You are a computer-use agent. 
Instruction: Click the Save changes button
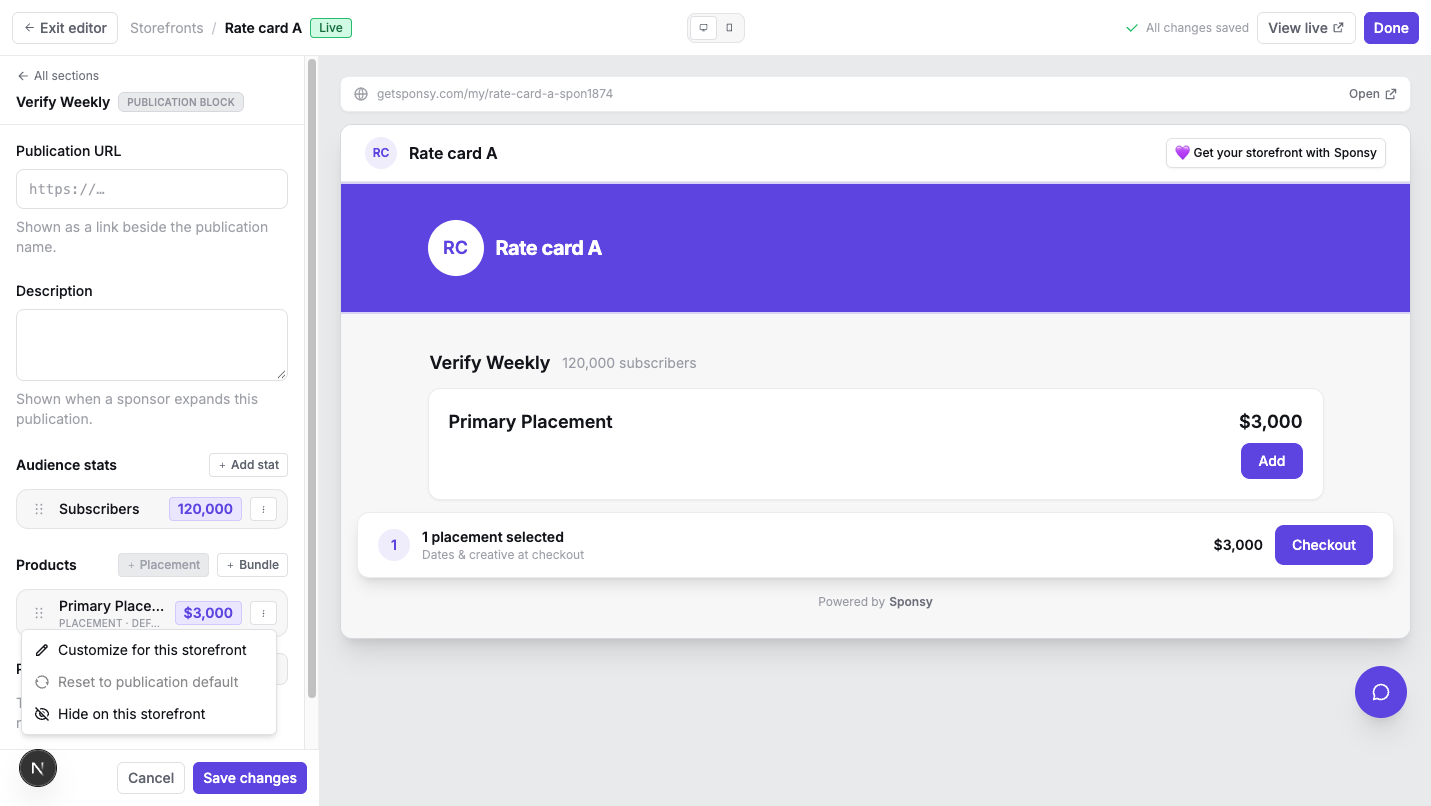tap(250, 778)
